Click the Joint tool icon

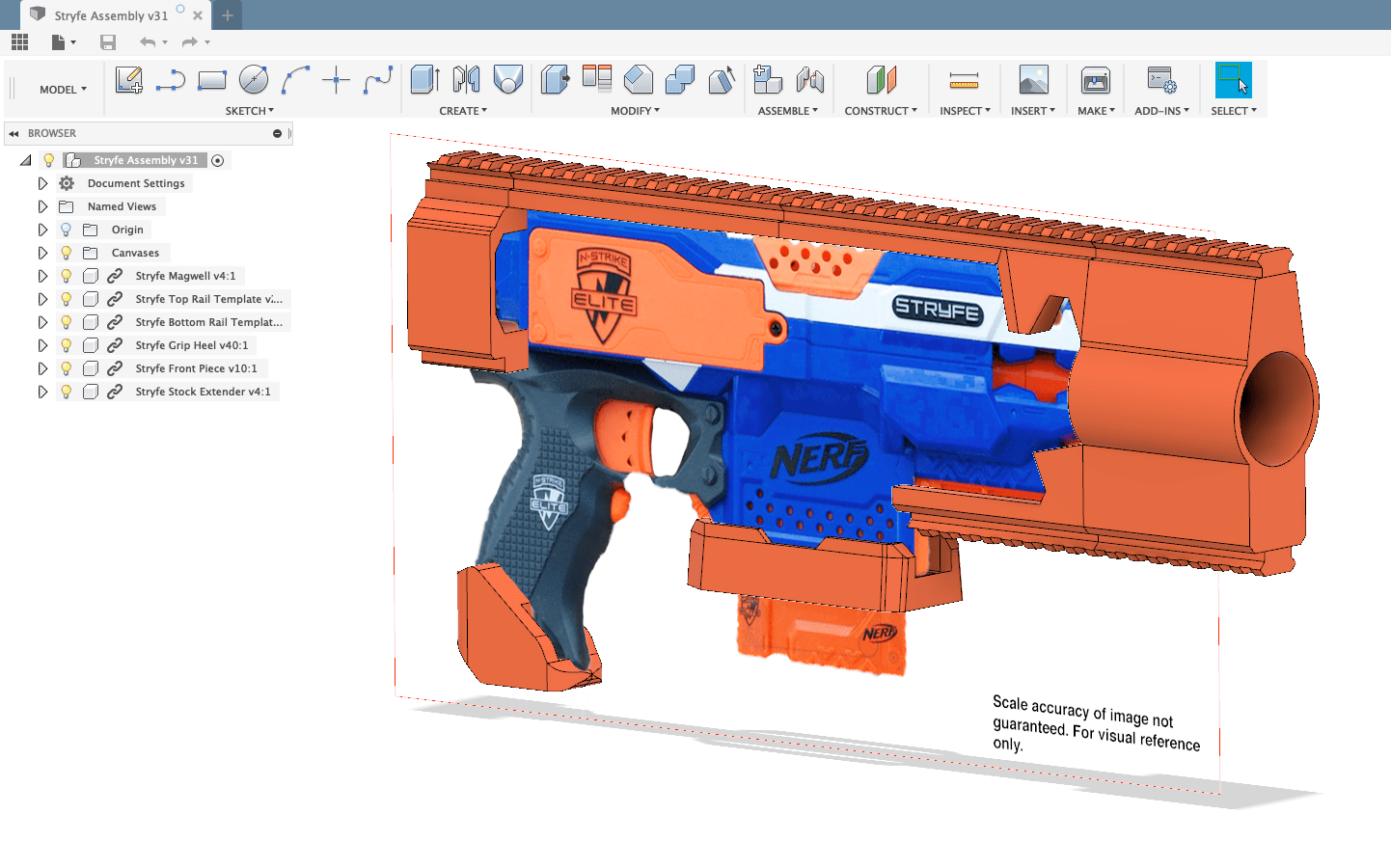point(810,80)
